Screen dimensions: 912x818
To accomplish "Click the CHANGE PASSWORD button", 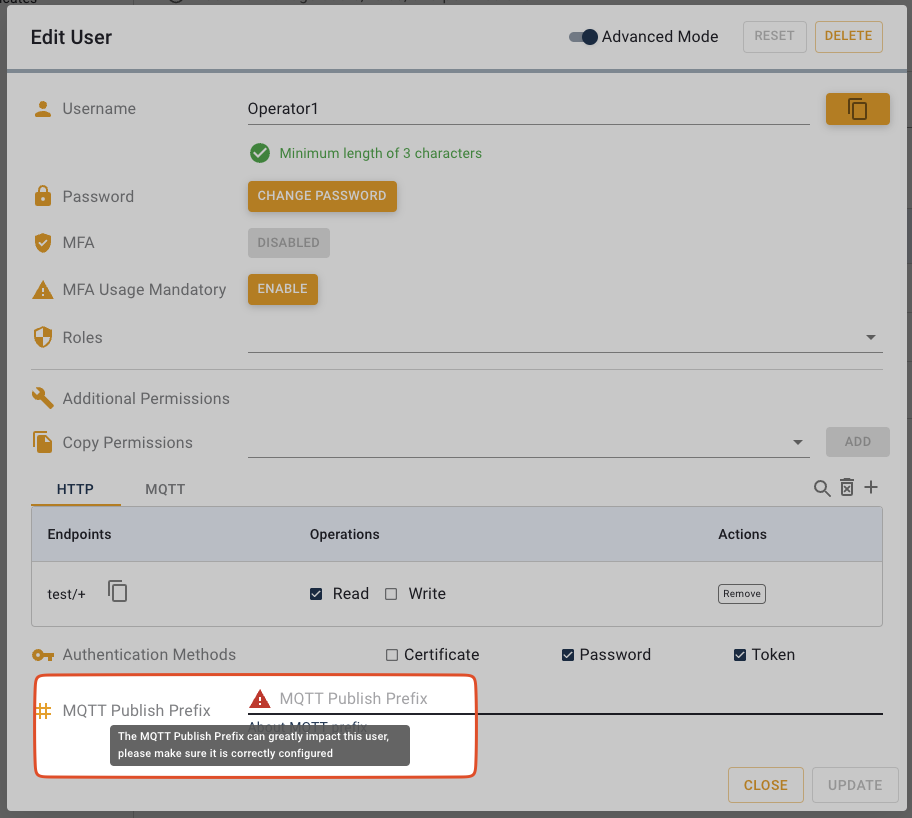I will pyautogui.click(x=322, y=196).
